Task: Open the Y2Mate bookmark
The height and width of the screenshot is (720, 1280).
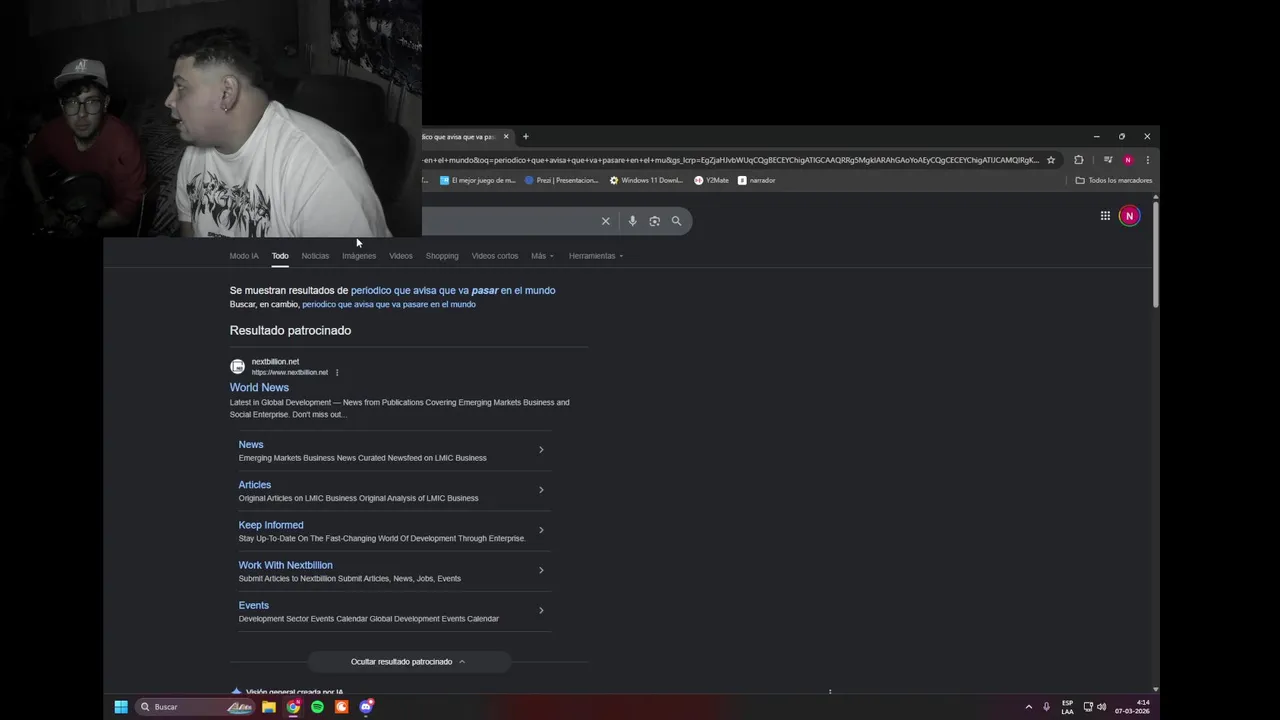Action: [x=711, y=180]
